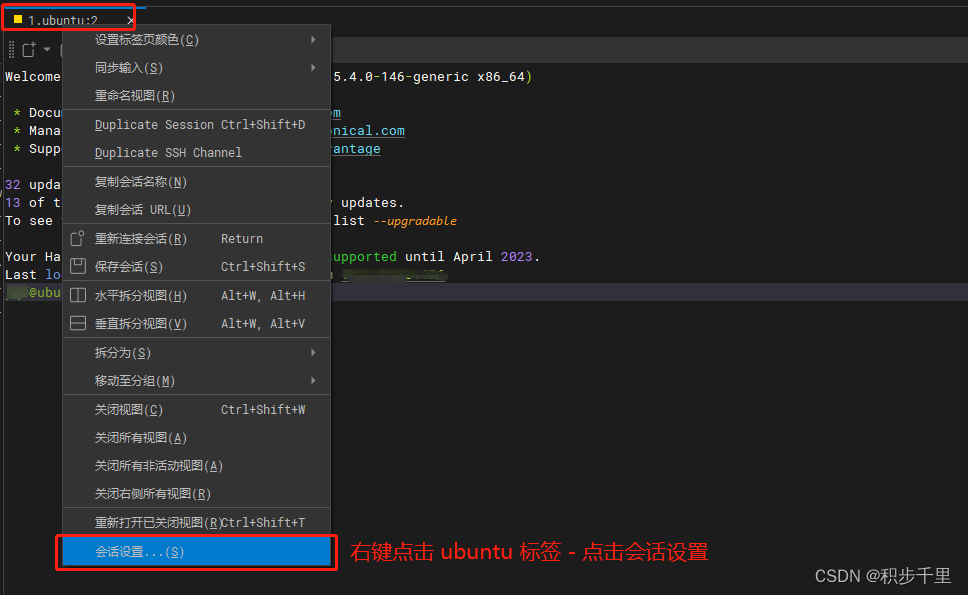968x595 pixels.
Task: Click the save session floppy icon
Action: [78, 266]
